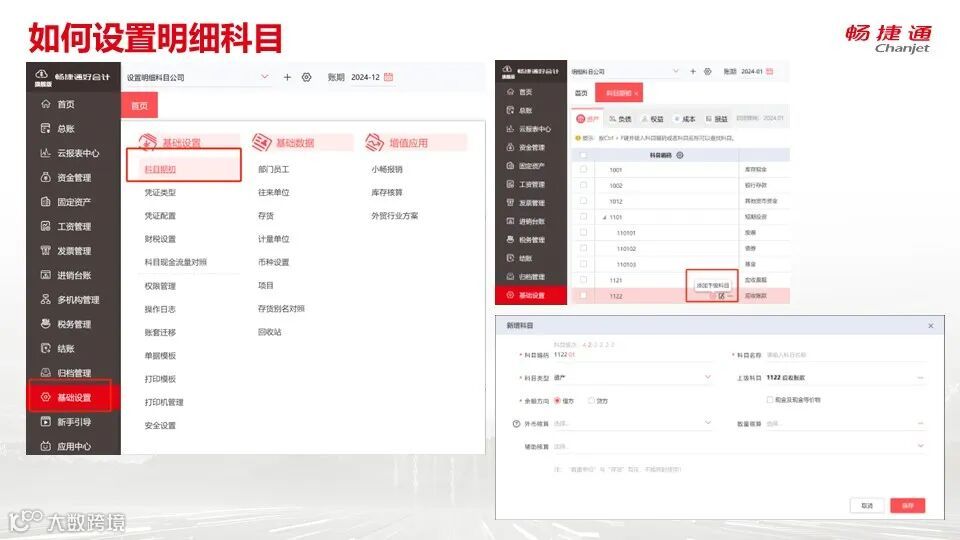This screenshot has height=540, width=960.
Task: Tick the checkbox for row 1001
Action: pyautogui.click(x=583, y=170)
